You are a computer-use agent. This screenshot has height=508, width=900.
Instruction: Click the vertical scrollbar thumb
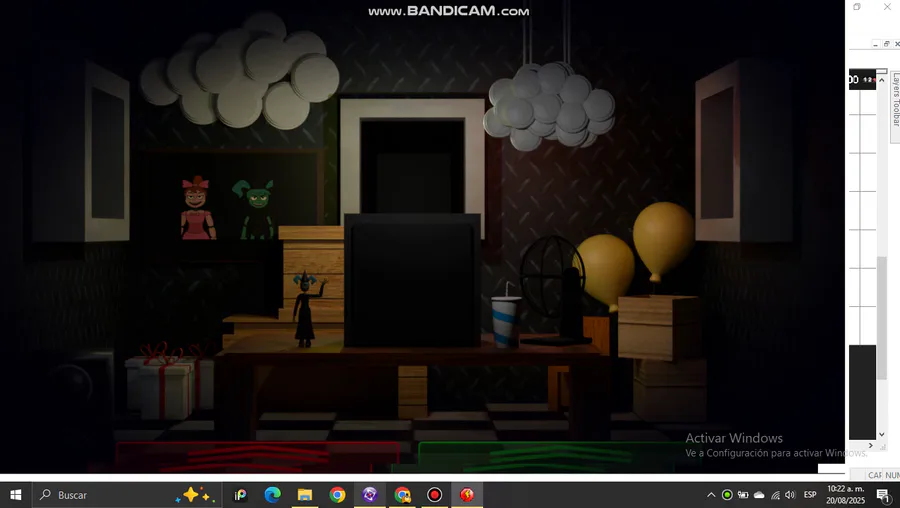click(x=882, y=317)
